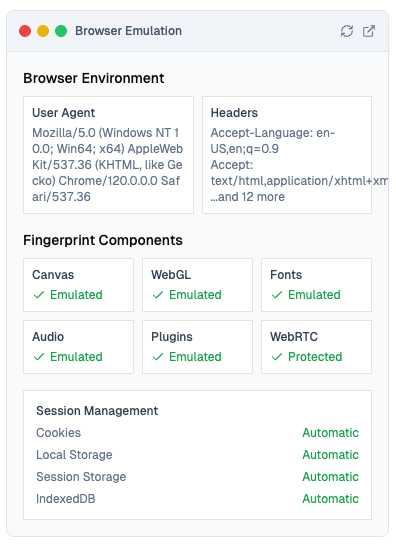Click the Session Storage row label

pos(81,477)
